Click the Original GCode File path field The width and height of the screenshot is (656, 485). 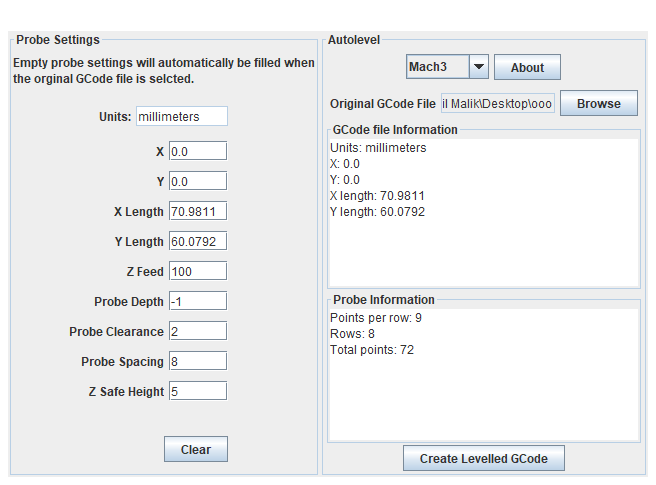click(x=497, y=104)
